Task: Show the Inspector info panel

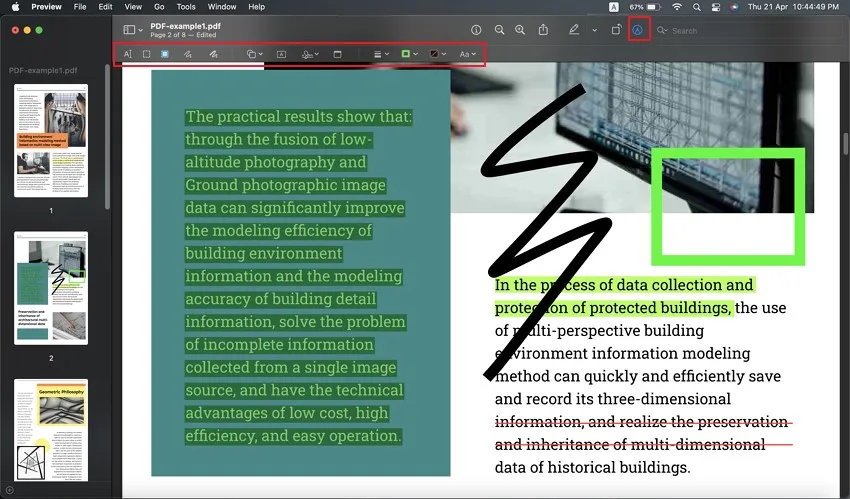Action: coord(476,30)
